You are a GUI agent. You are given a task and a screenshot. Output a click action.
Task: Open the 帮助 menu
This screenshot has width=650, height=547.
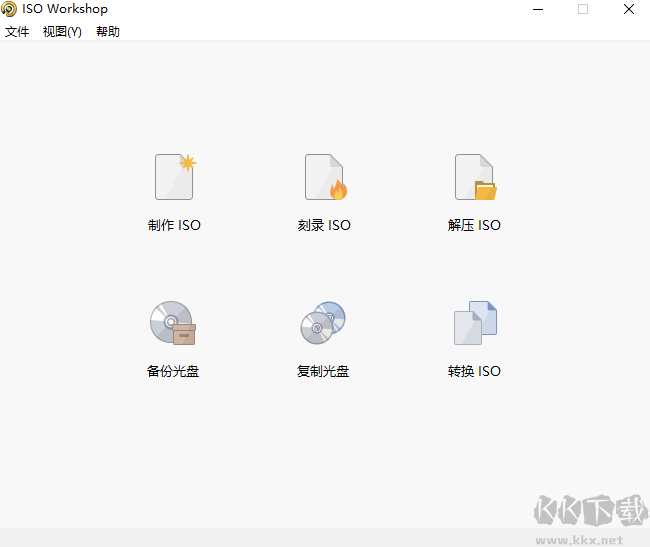[x=108, y=31]
